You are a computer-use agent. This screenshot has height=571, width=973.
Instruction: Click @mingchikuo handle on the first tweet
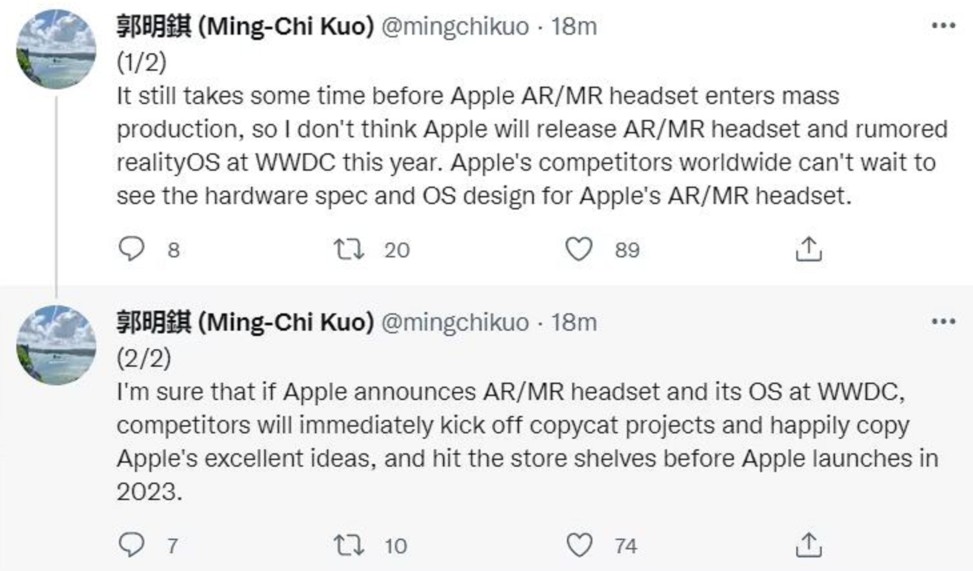[x=456, y=27]
